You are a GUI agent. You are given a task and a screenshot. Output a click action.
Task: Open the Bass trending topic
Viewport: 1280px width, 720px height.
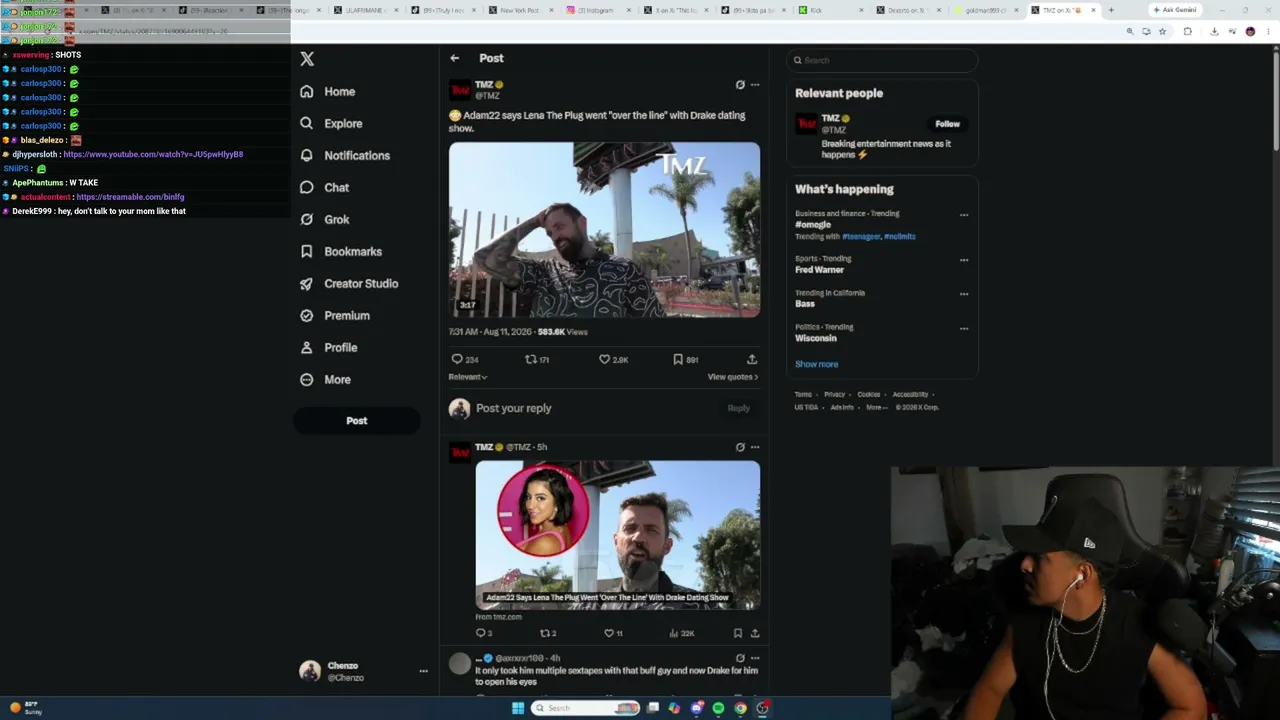[x=805, y=304]
